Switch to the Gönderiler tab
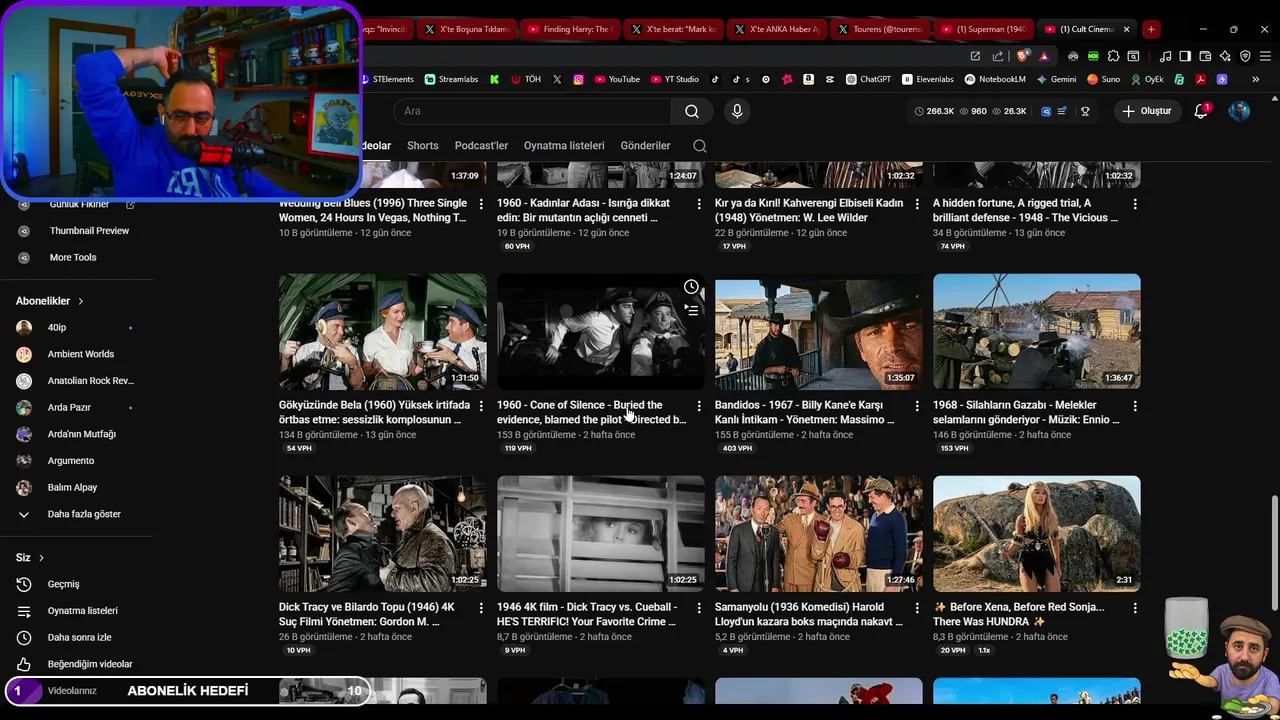Viewport: 1280px width, 720px height. pyautogui.click(x=645, y=146)
